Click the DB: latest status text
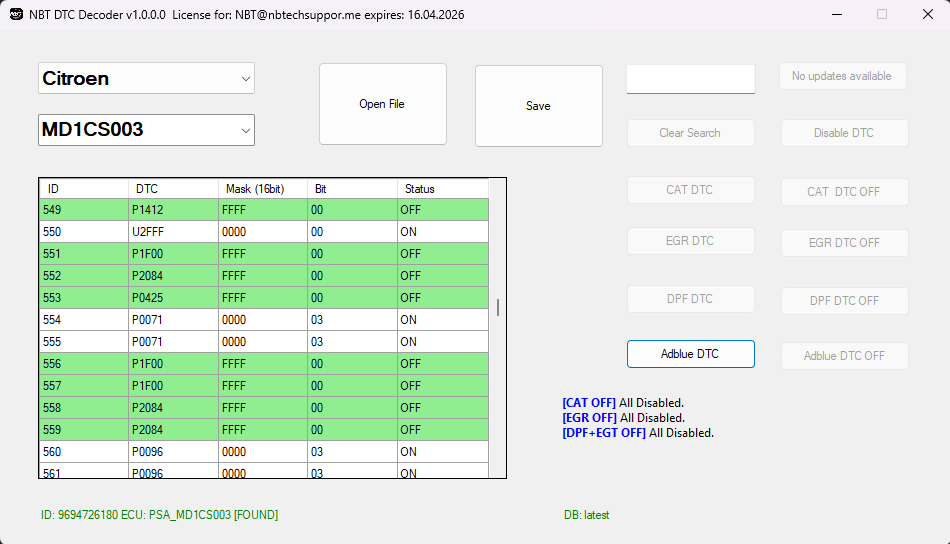This screenshot has height=544, width=950. pos(586,515)
